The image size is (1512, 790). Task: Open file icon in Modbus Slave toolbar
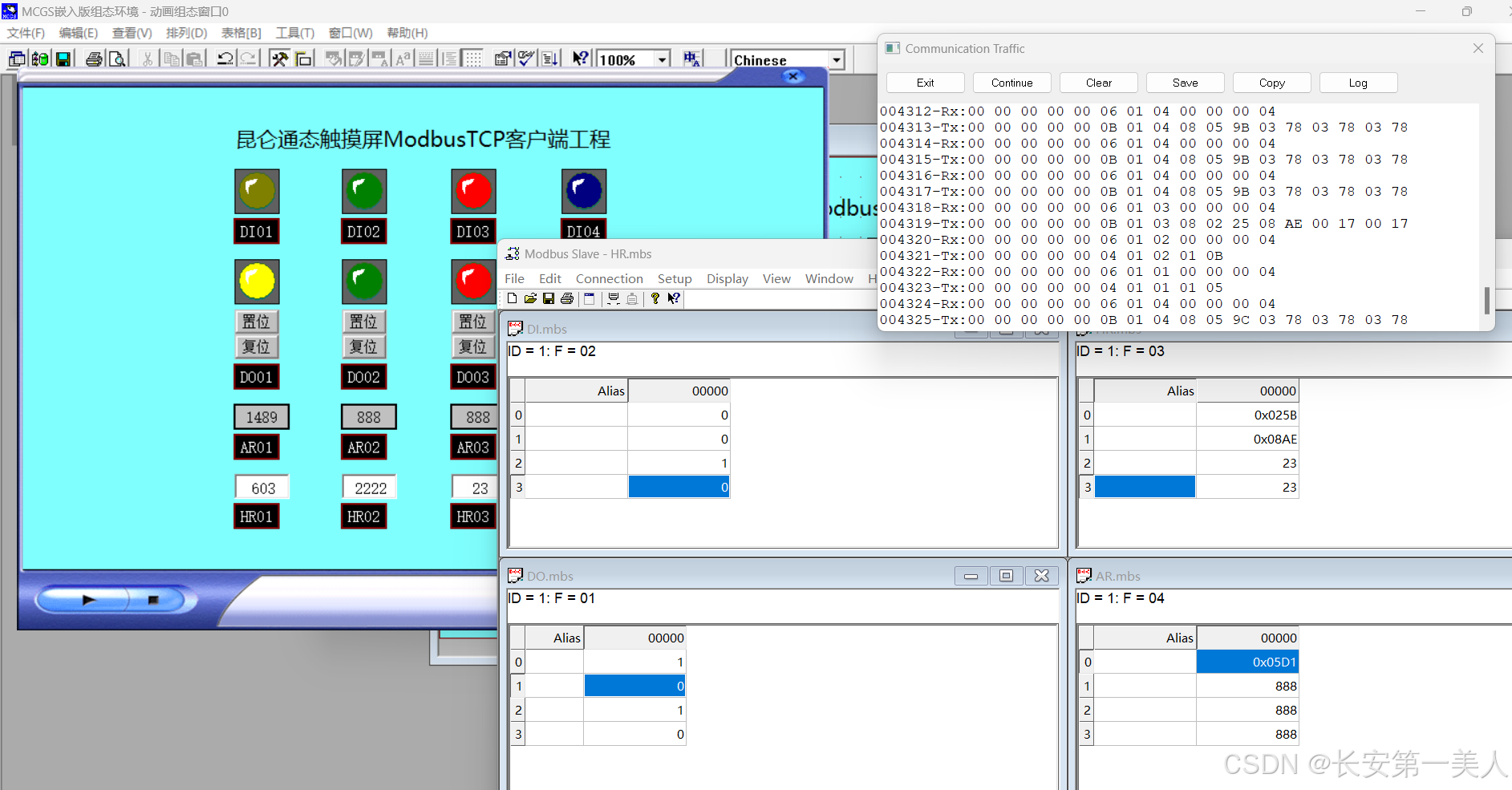pos(530,298)
